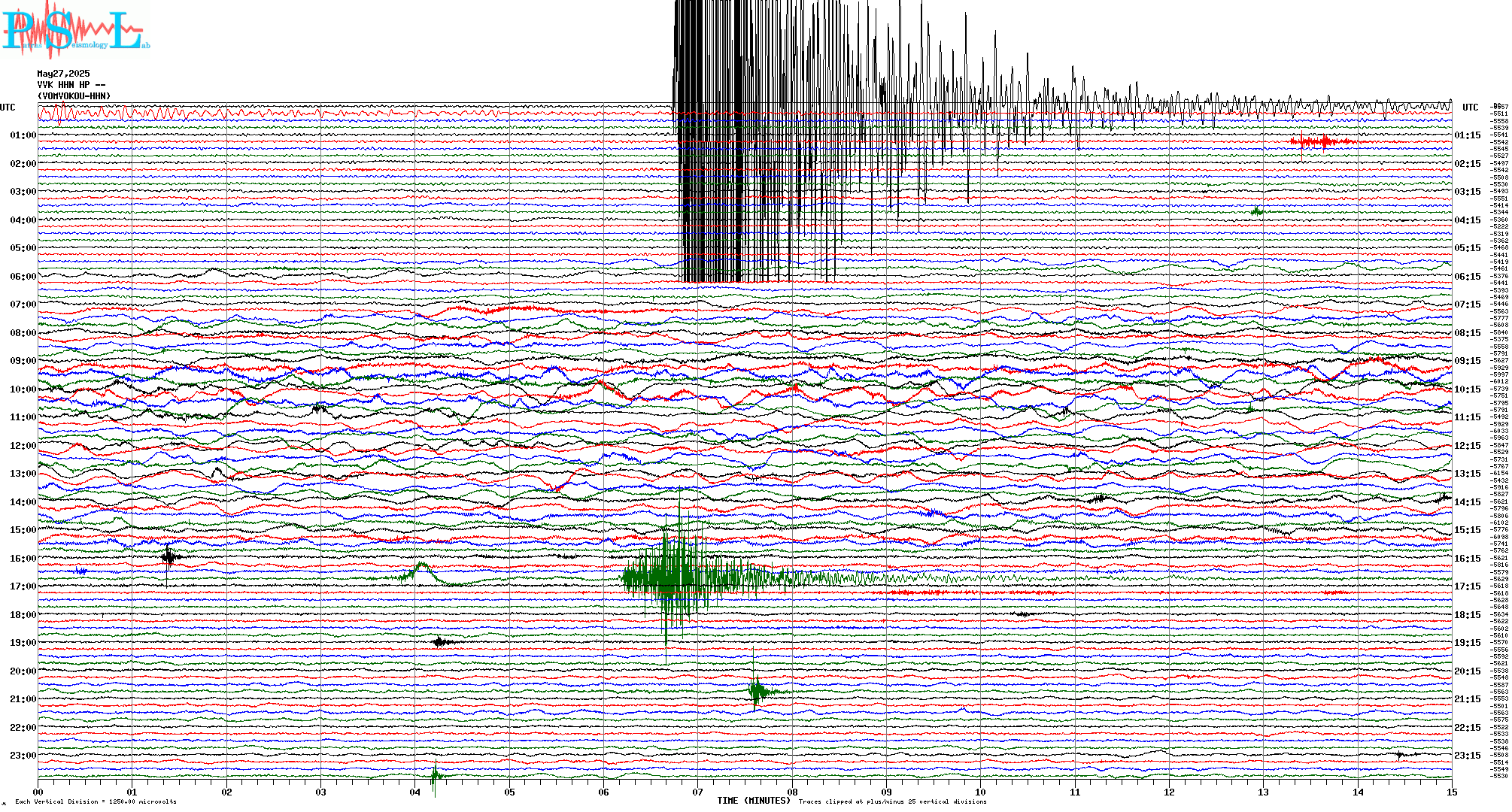Screen dimensions: 1512x812
Task: Click minute 06 on the bottom time axis
Action: (x=603, y=792)
